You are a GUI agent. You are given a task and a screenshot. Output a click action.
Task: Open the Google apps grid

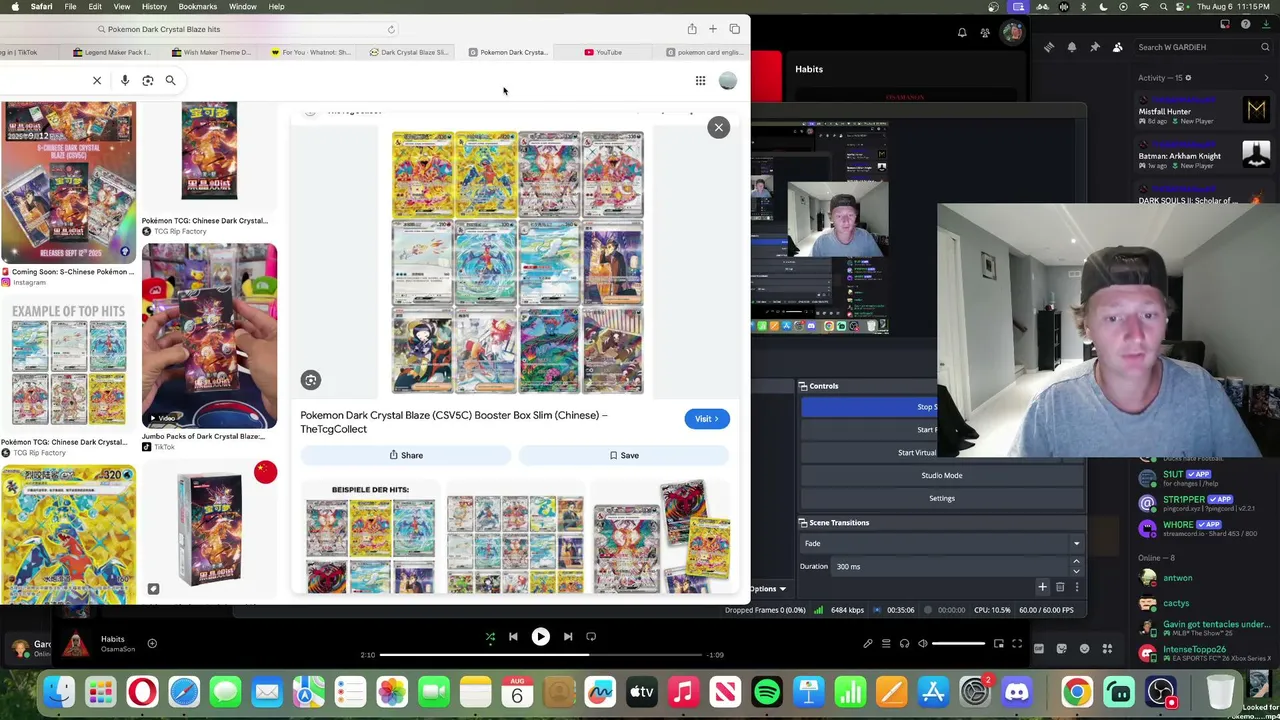[700, 81]
